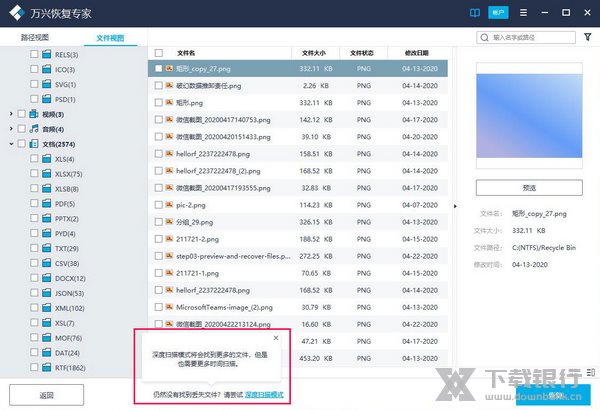Tick the 文档(2574) category checkbox
600x410 pixels.
click(21, 144)
